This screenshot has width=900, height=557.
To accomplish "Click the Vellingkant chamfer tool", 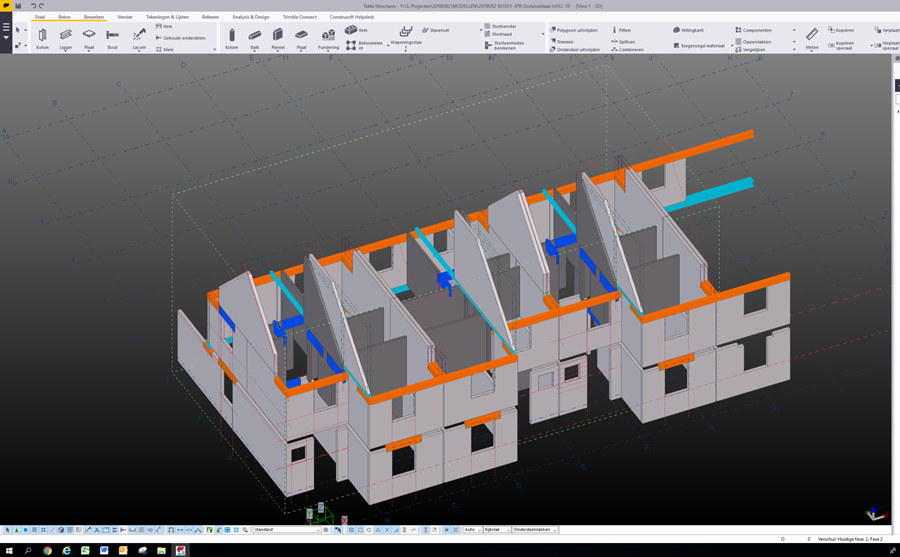I will point(688,30).
